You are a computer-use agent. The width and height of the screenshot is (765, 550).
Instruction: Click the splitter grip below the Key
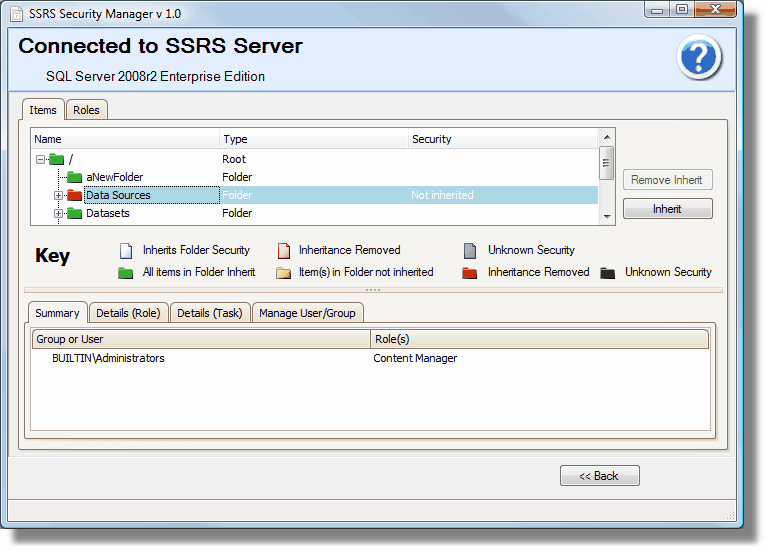373,290
